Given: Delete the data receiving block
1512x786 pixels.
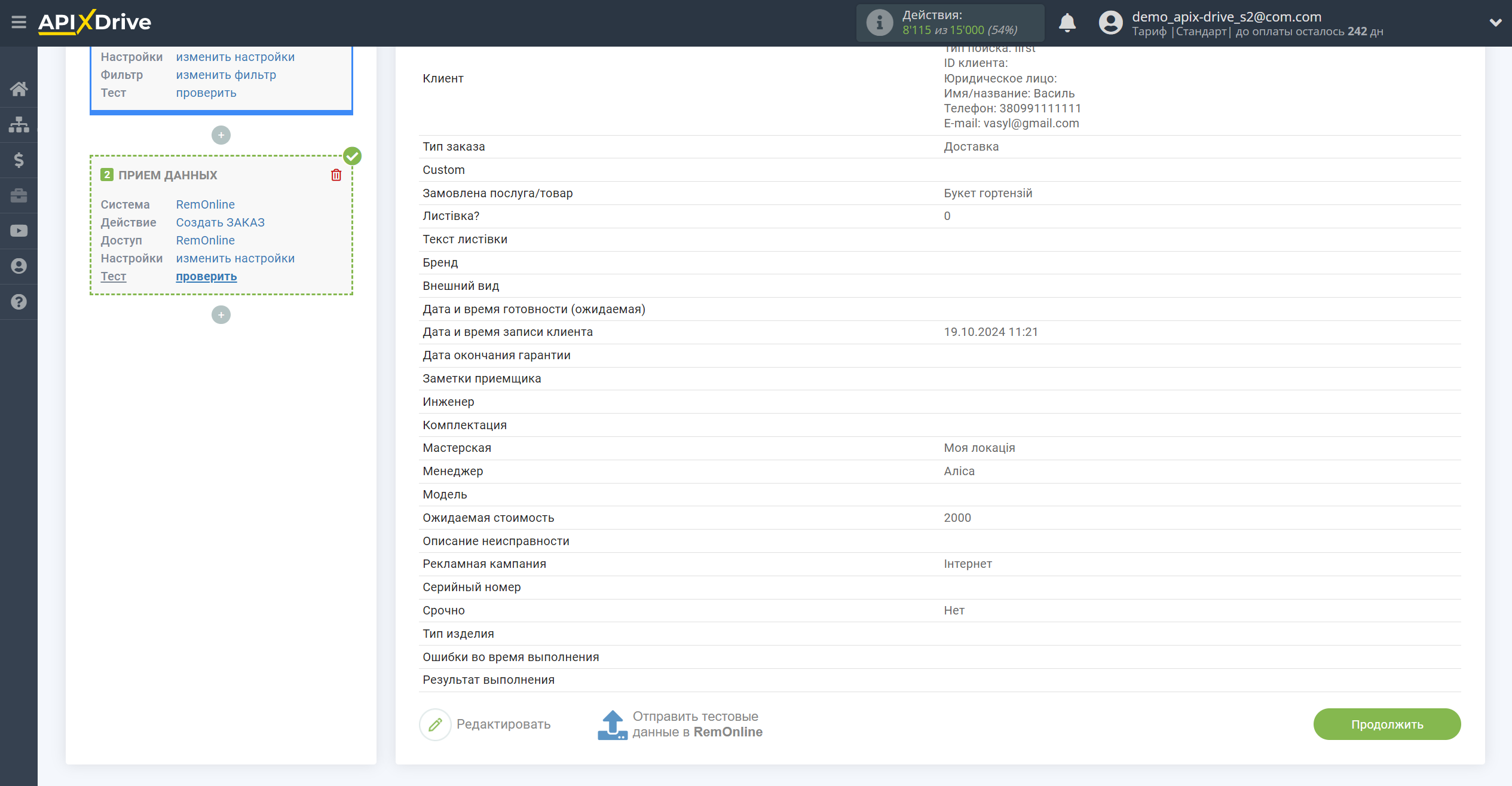Looking at the screenshot, I should point(336,175).
